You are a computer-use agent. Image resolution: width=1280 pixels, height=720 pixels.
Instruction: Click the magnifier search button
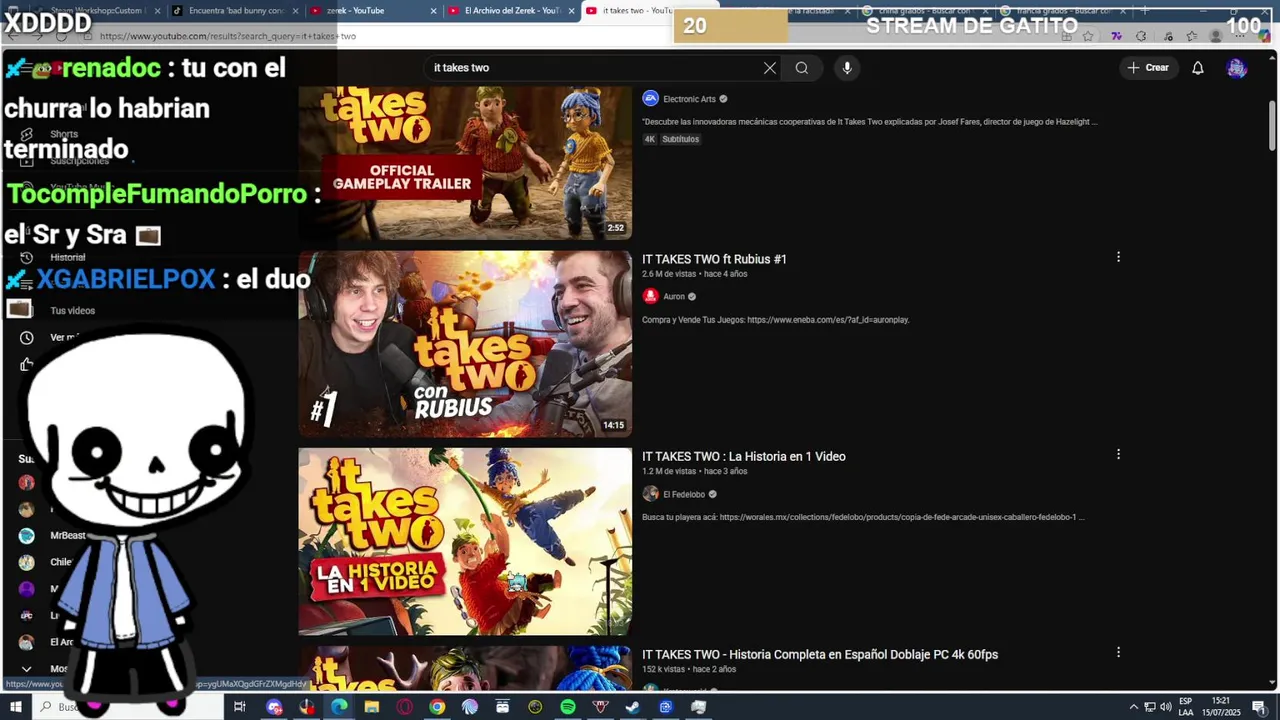click(x=801, y=68)
